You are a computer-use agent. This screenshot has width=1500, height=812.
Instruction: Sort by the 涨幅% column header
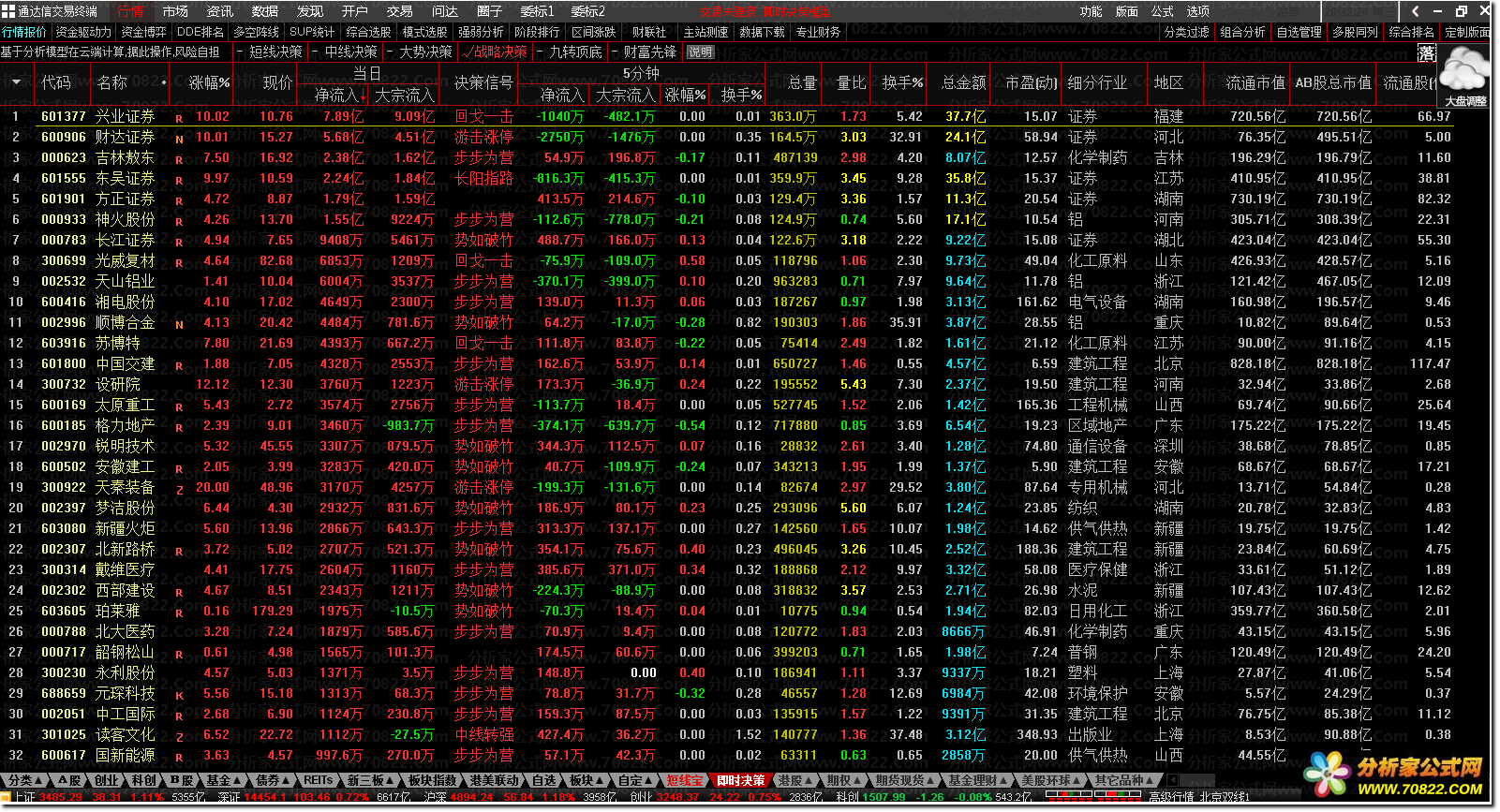point(209,83)
